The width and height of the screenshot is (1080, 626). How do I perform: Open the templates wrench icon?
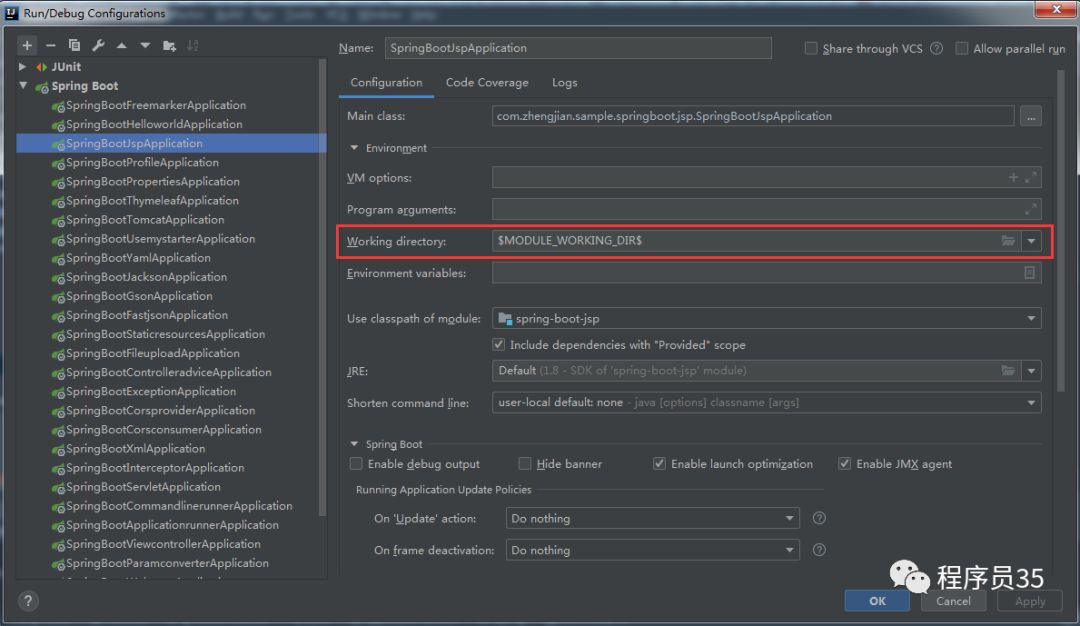[x=98, y=45]
